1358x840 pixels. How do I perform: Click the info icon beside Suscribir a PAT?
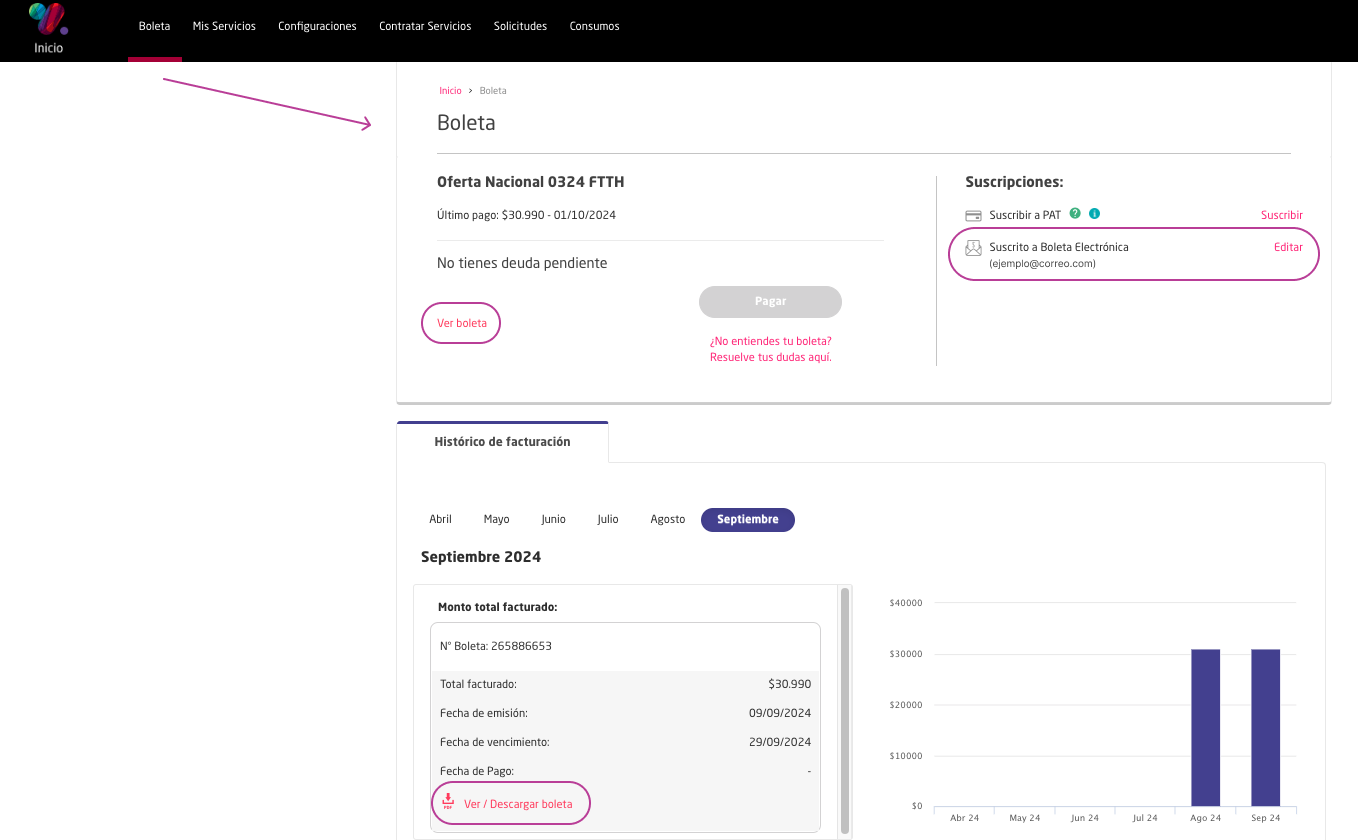(1095, 214)
